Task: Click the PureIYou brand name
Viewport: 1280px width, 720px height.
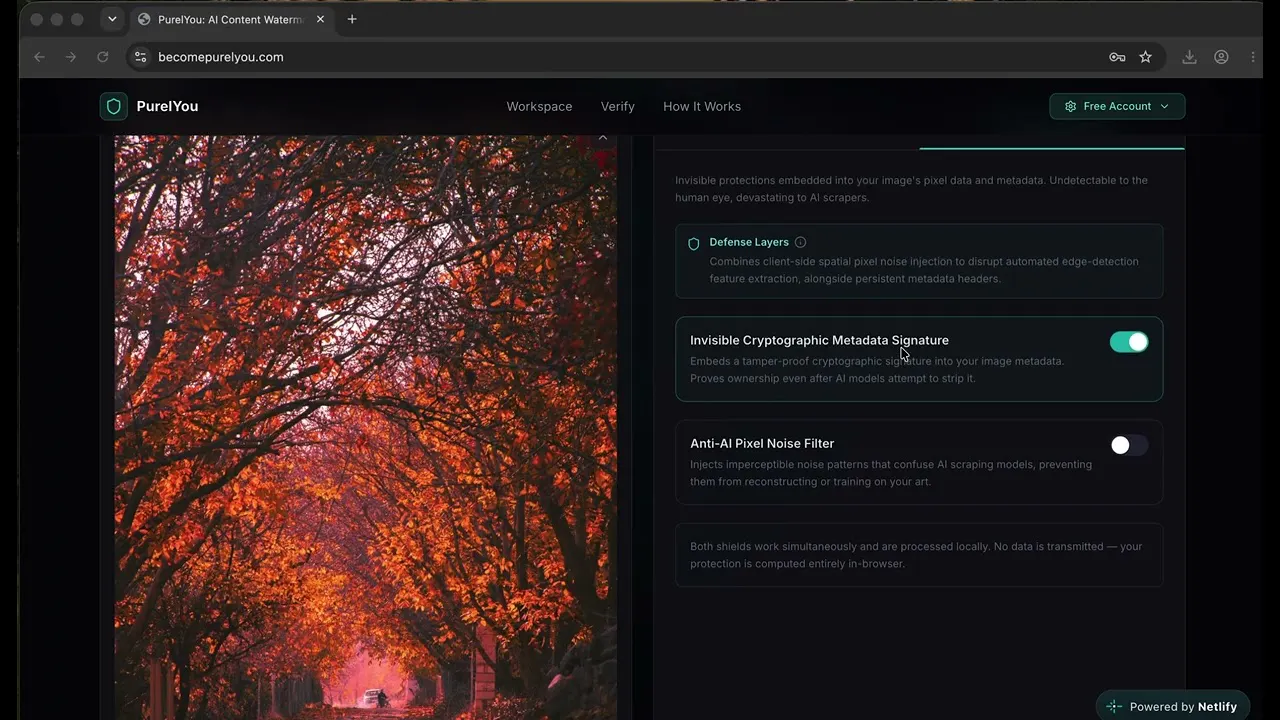Action: (x=167, y=106)
